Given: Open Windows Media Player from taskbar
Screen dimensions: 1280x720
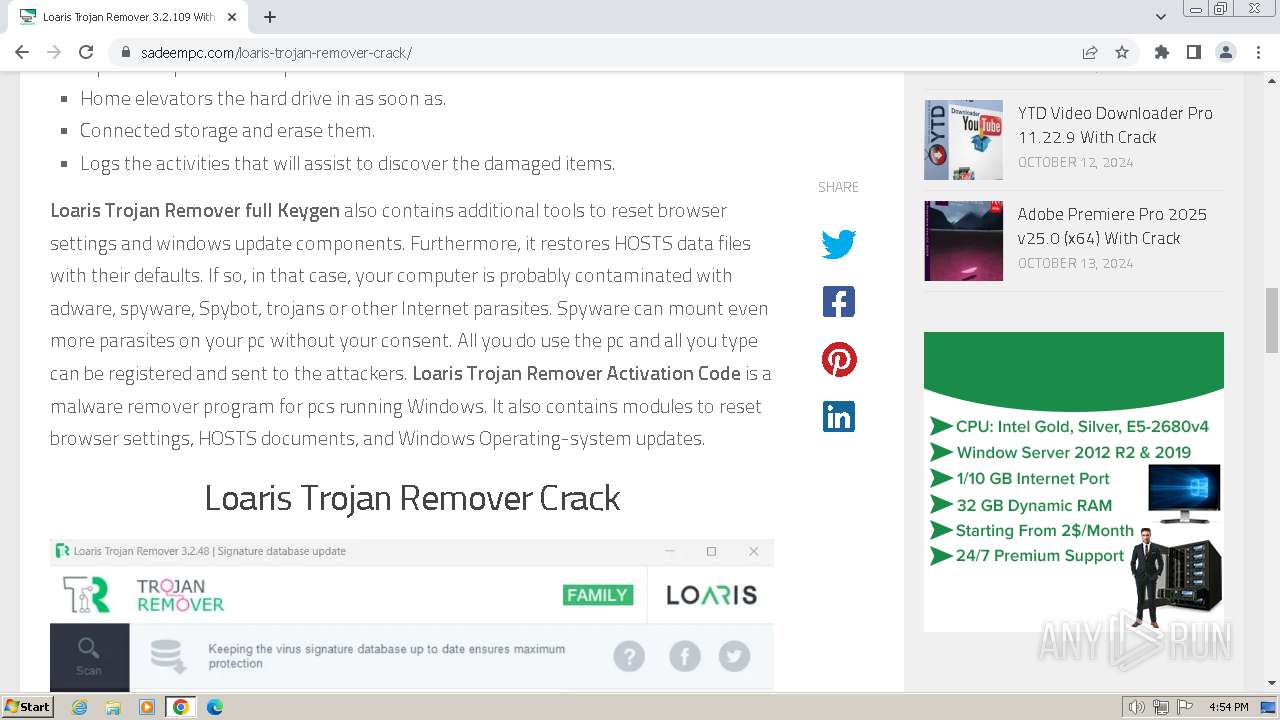Looking at the screenshot, I should point(147,707).
